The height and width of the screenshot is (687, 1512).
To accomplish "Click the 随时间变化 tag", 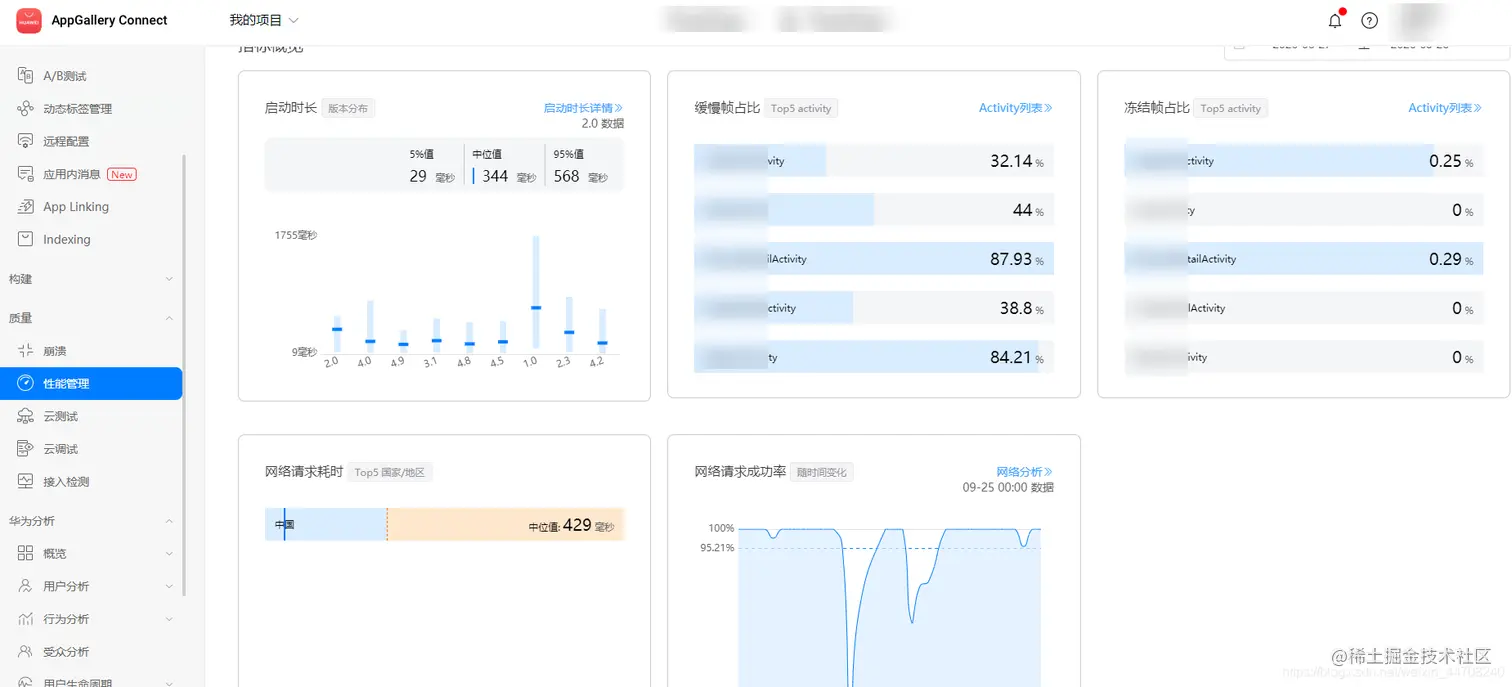I will tap(821, 472).
